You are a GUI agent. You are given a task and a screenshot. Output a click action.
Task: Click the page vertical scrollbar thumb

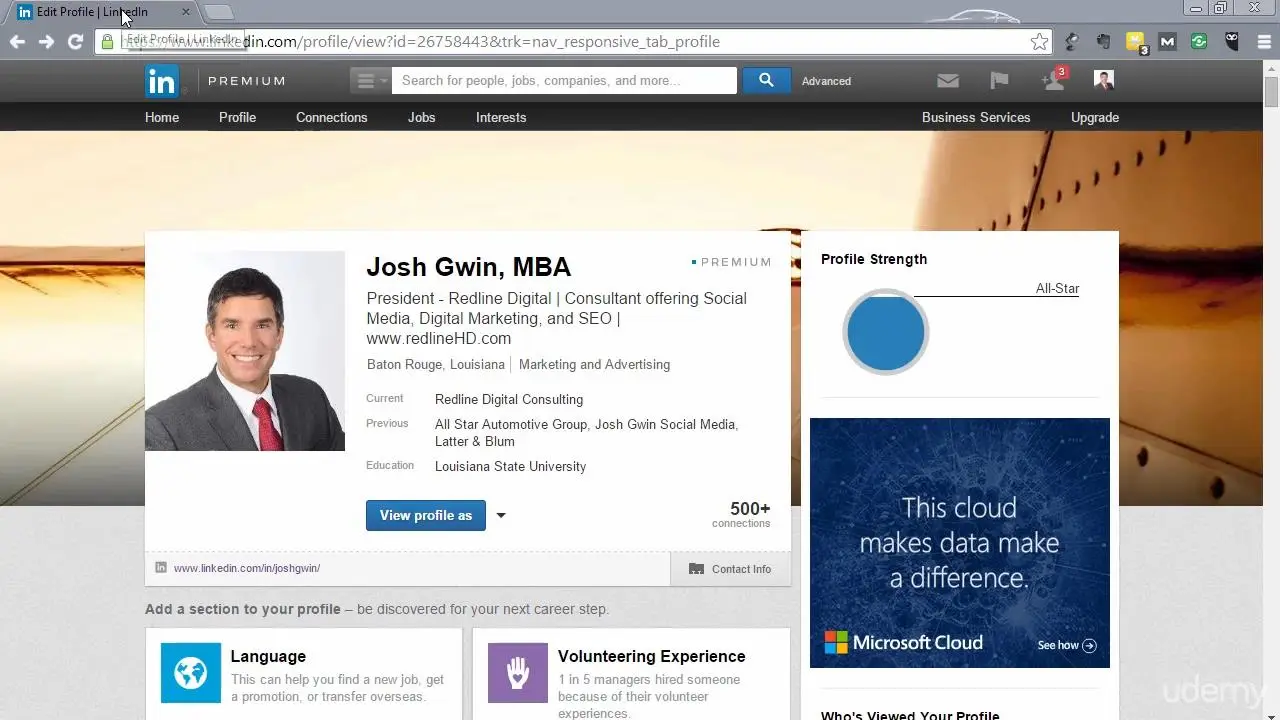click(x=1271, y=92)
